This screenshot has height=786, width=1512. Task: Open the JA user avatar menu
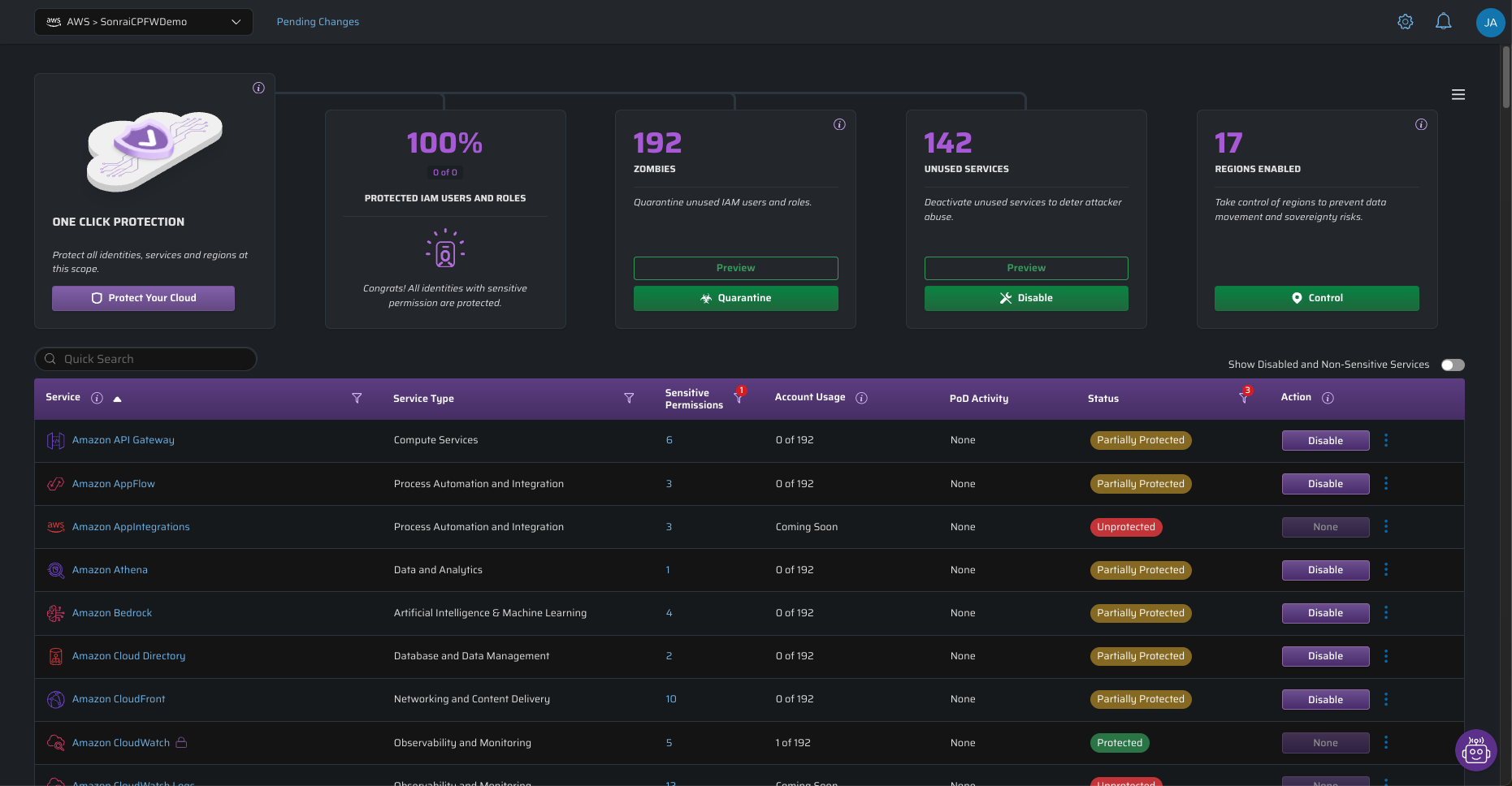tap(1490, 23)
